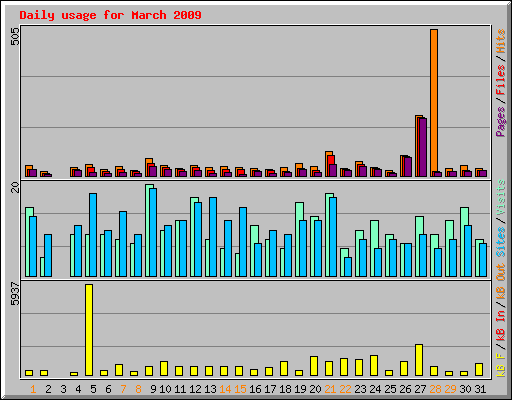
Task: Click the yellow kB bar for day 24
Action: click(374, 365)
